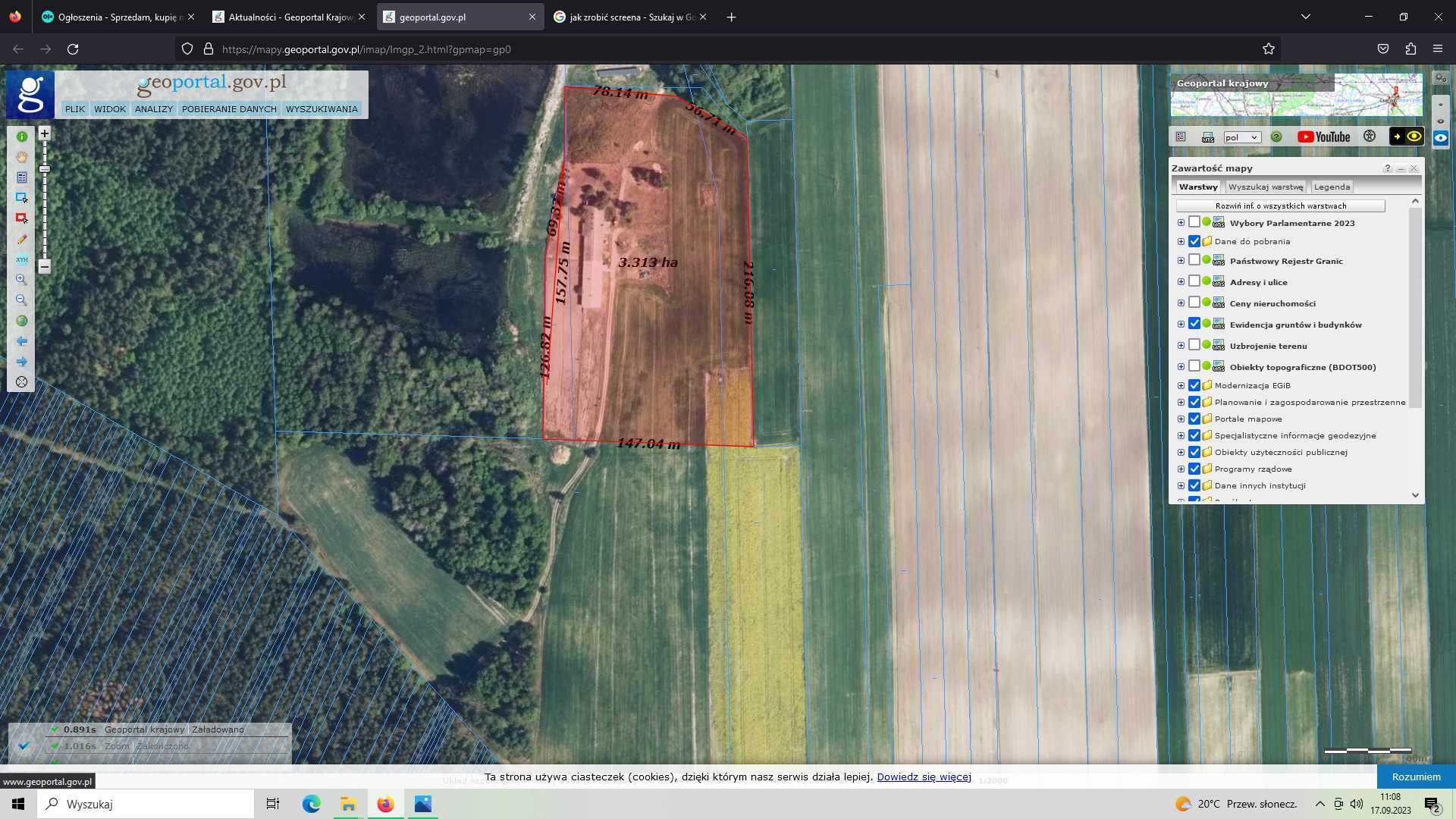Click the wms service icon
Viewport: 1456px width, 819px height.
pyautogui.click(x=1208, y=137)
